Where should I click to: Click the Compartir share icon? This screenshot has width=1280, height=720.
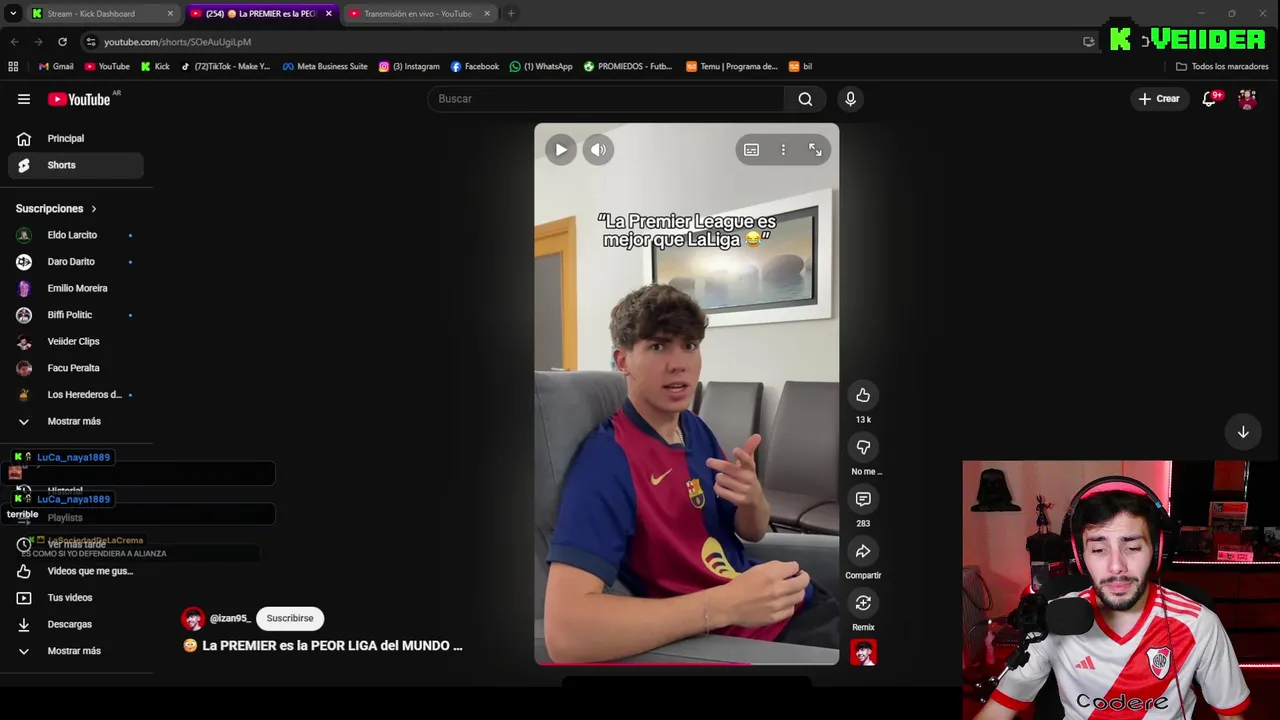(x=863, y=551)
